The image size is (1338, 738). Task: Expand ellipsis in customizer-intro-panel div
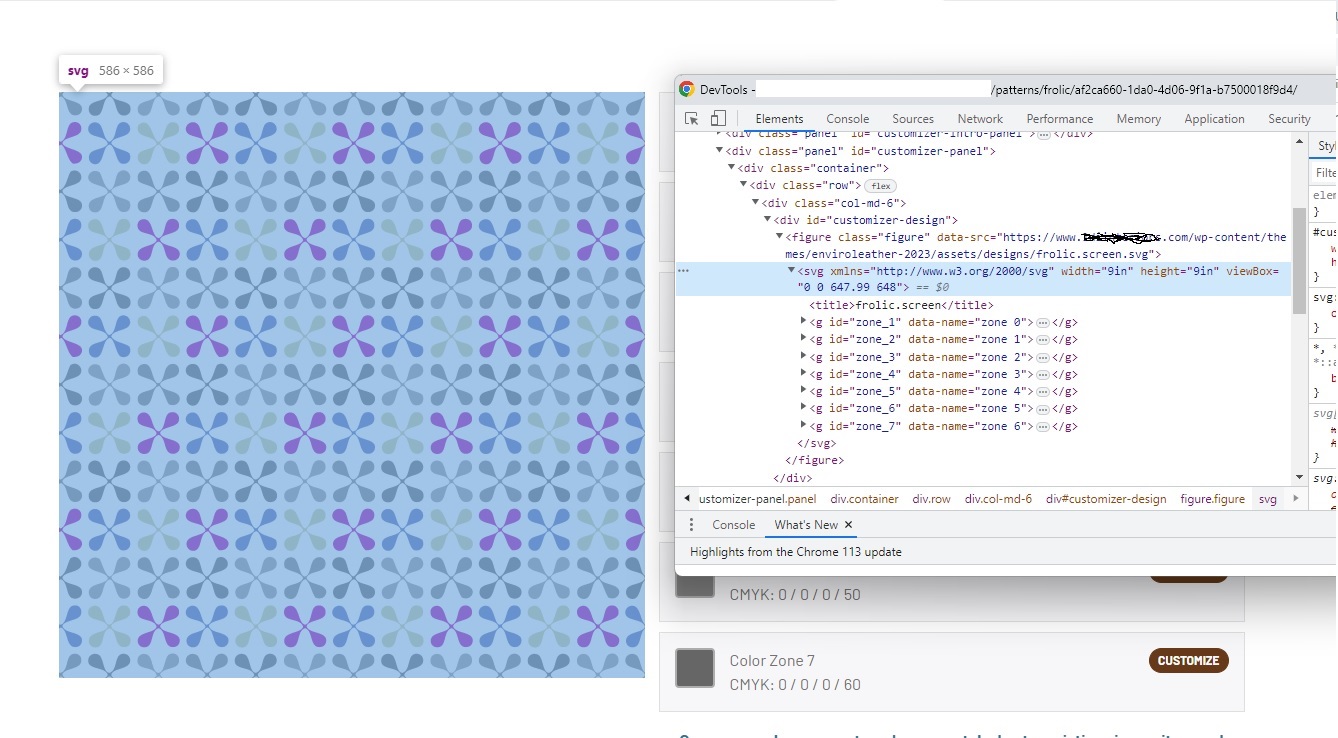1043,133
